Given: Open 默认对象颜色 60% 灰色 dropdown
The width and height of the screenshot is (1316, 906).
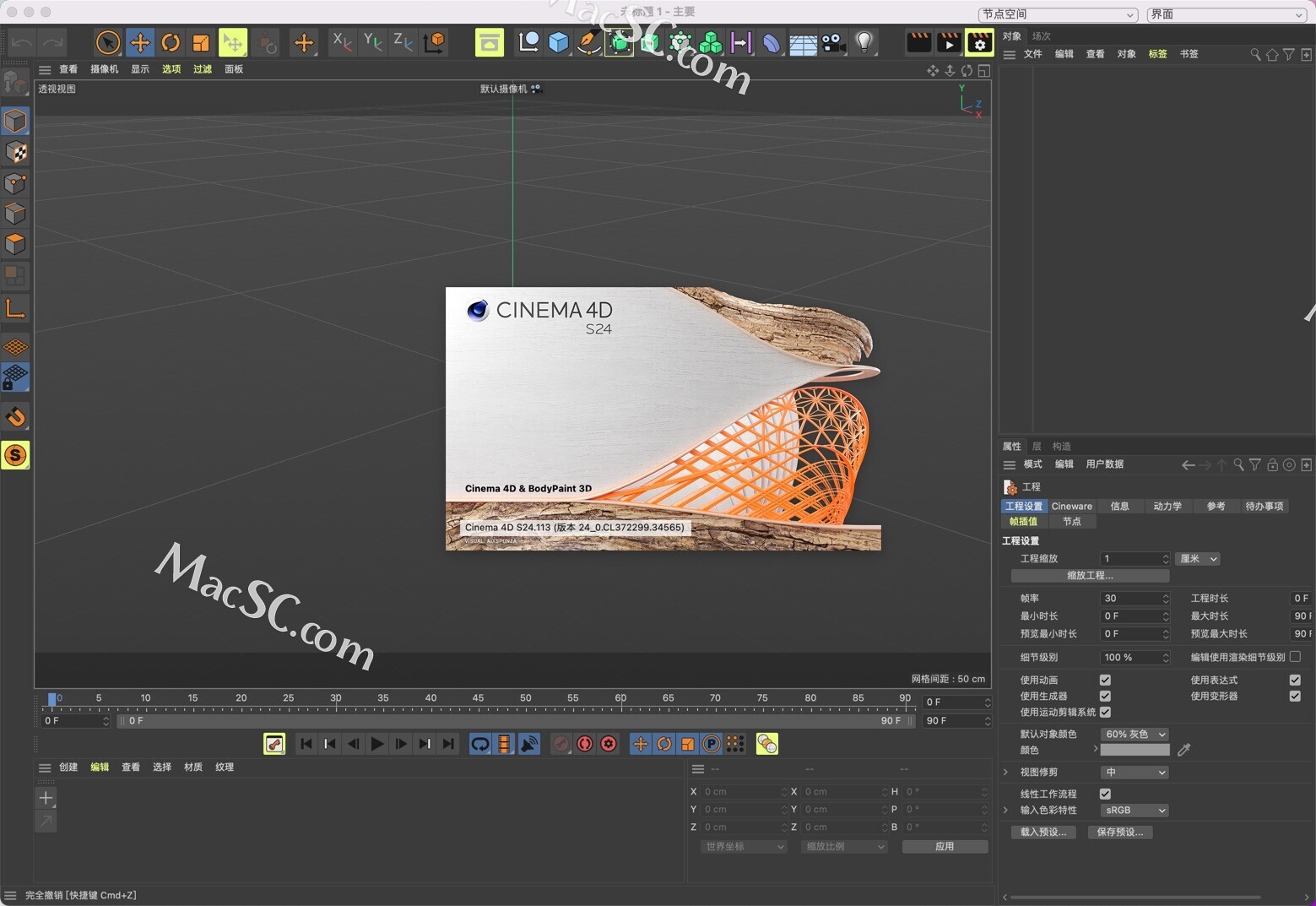Looking at the screenshot, I should (x=1135, y=734).
